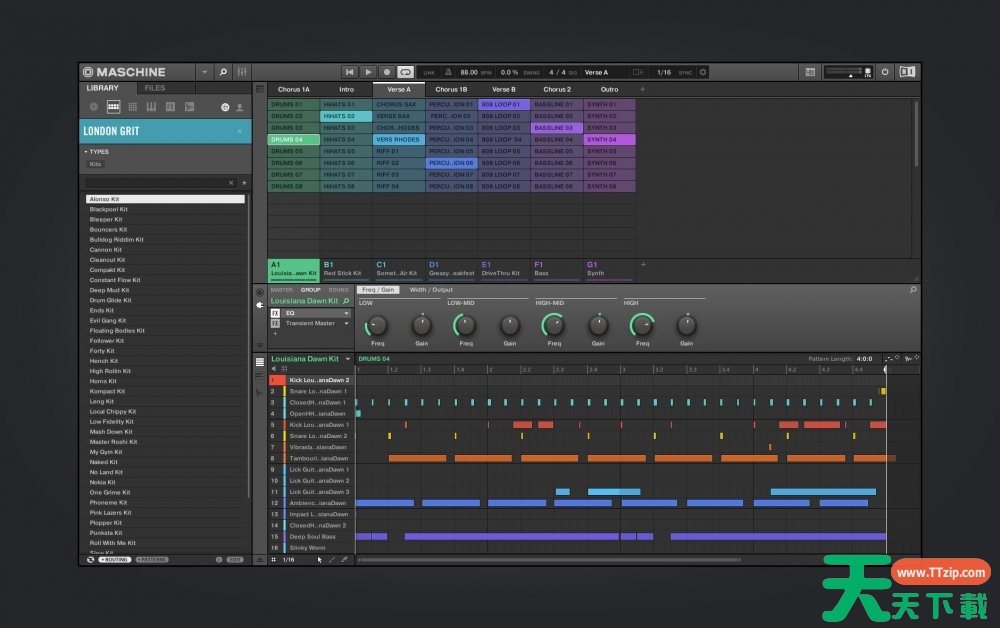Select the Intro scene
The height and width of the screenshot is (628, 1000).
[346, 89]
